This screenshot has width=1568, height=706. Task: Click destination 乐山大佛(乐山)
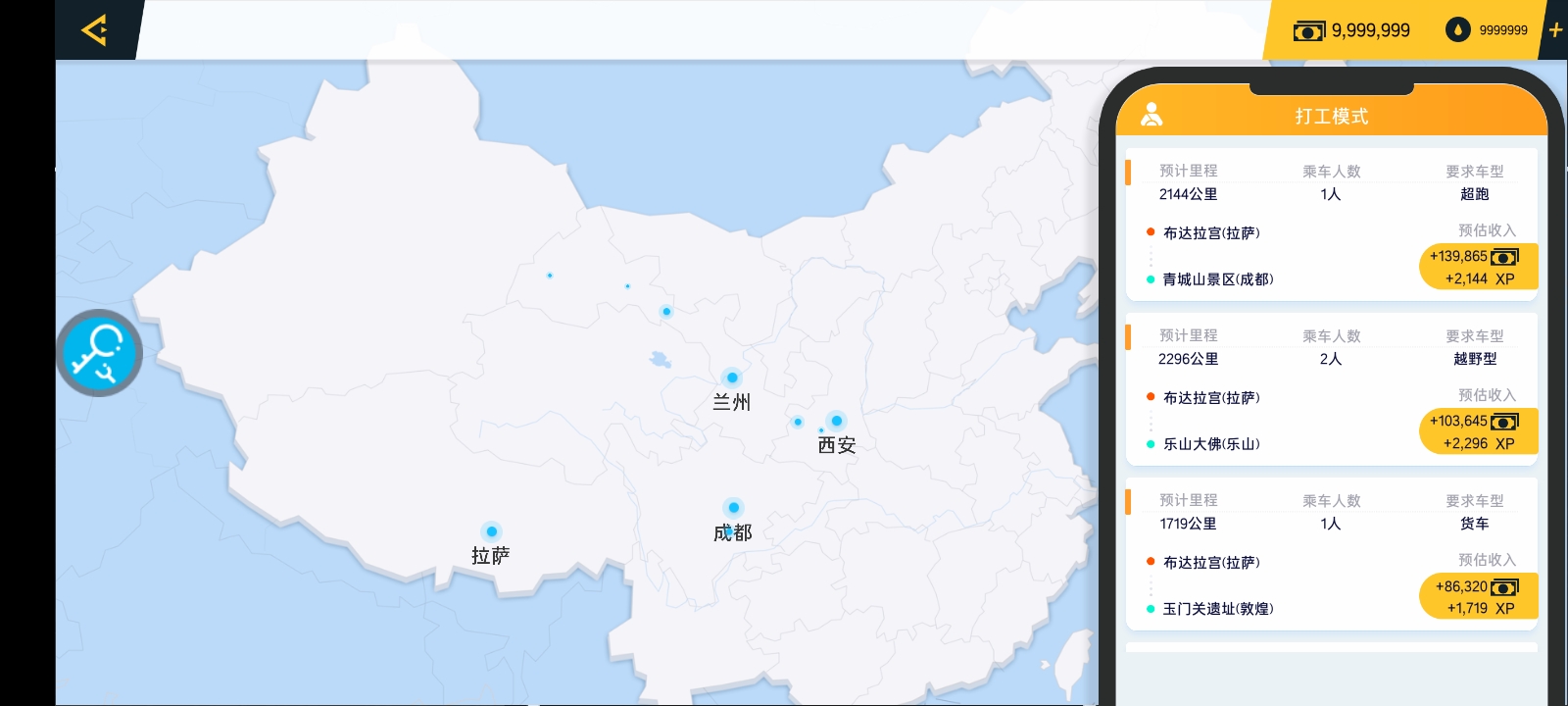[x=1210, y=444]
